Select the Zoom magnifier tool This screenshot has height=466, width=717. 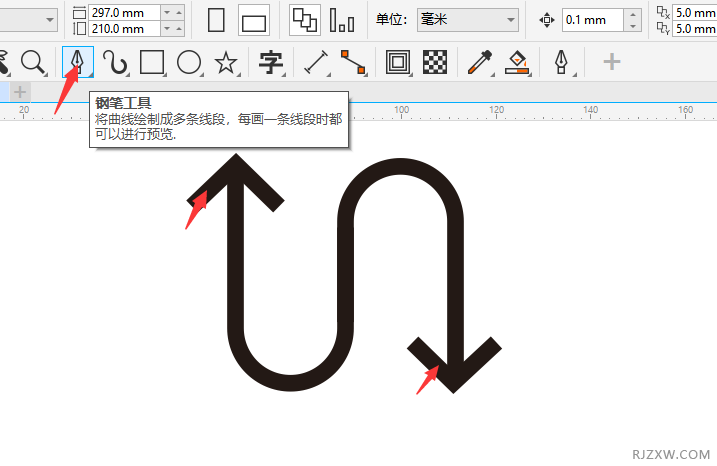click(x=33, y=62)
